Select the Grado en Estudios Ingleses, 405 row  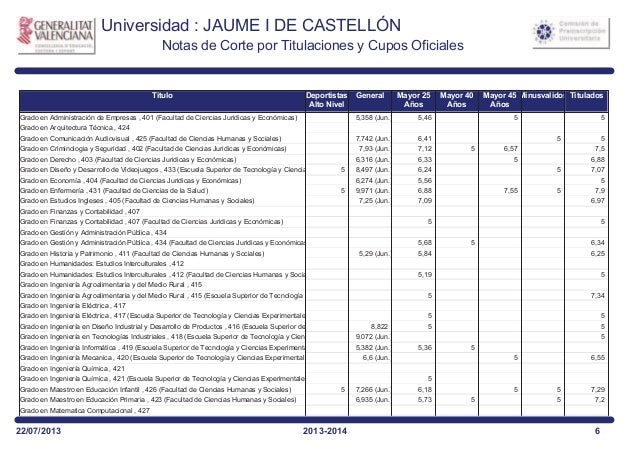[x=314, y=201]
